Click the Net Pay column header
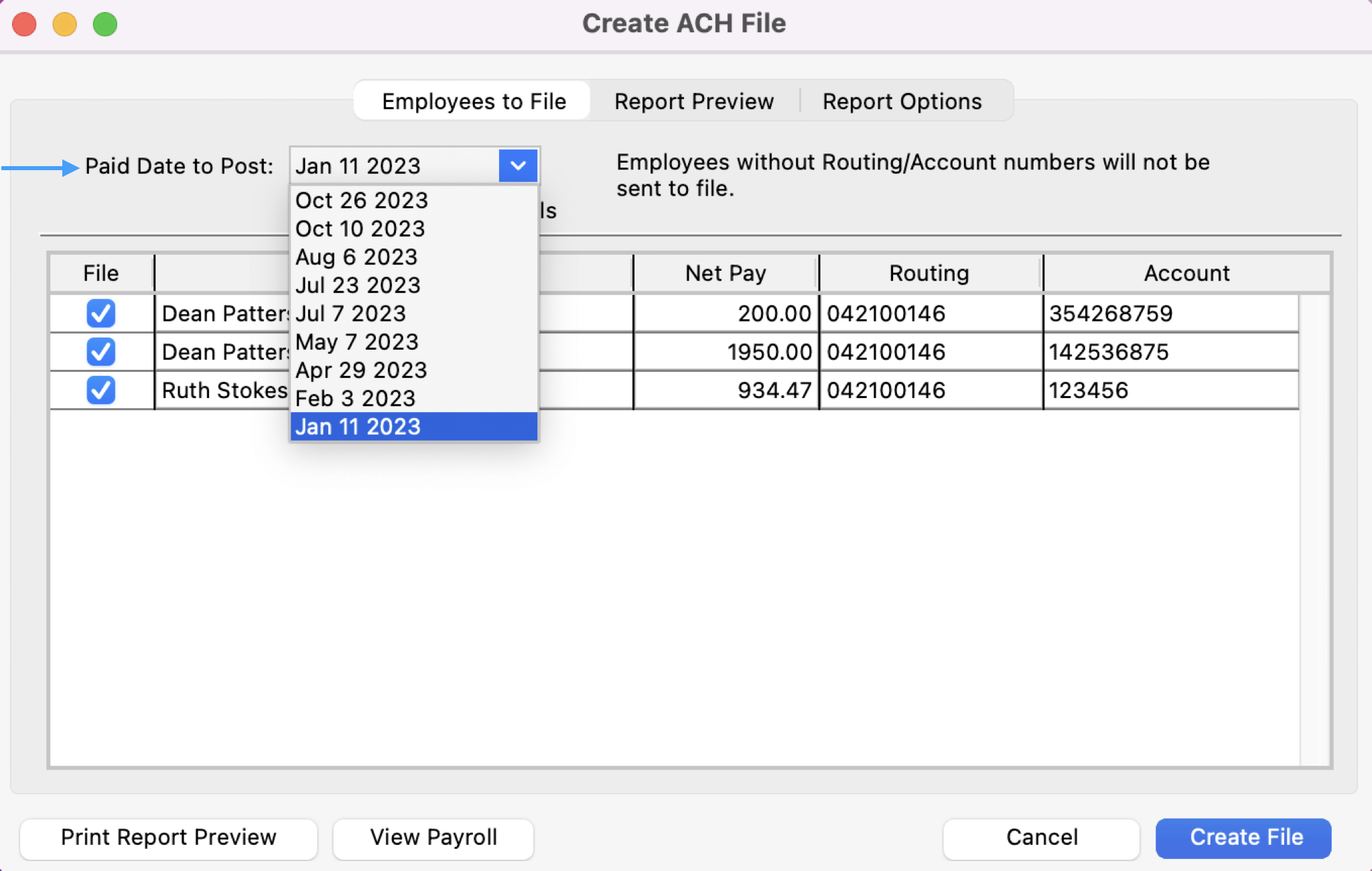 click(x=726, y=273)
